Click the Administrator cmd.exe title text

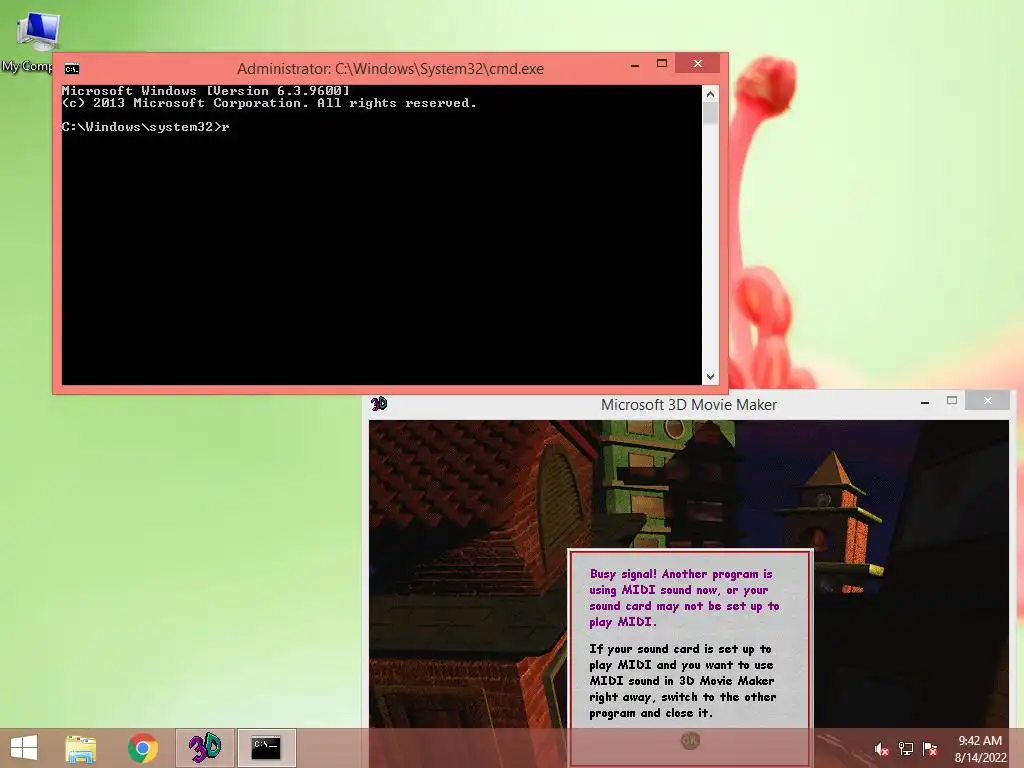coord(390,69)
